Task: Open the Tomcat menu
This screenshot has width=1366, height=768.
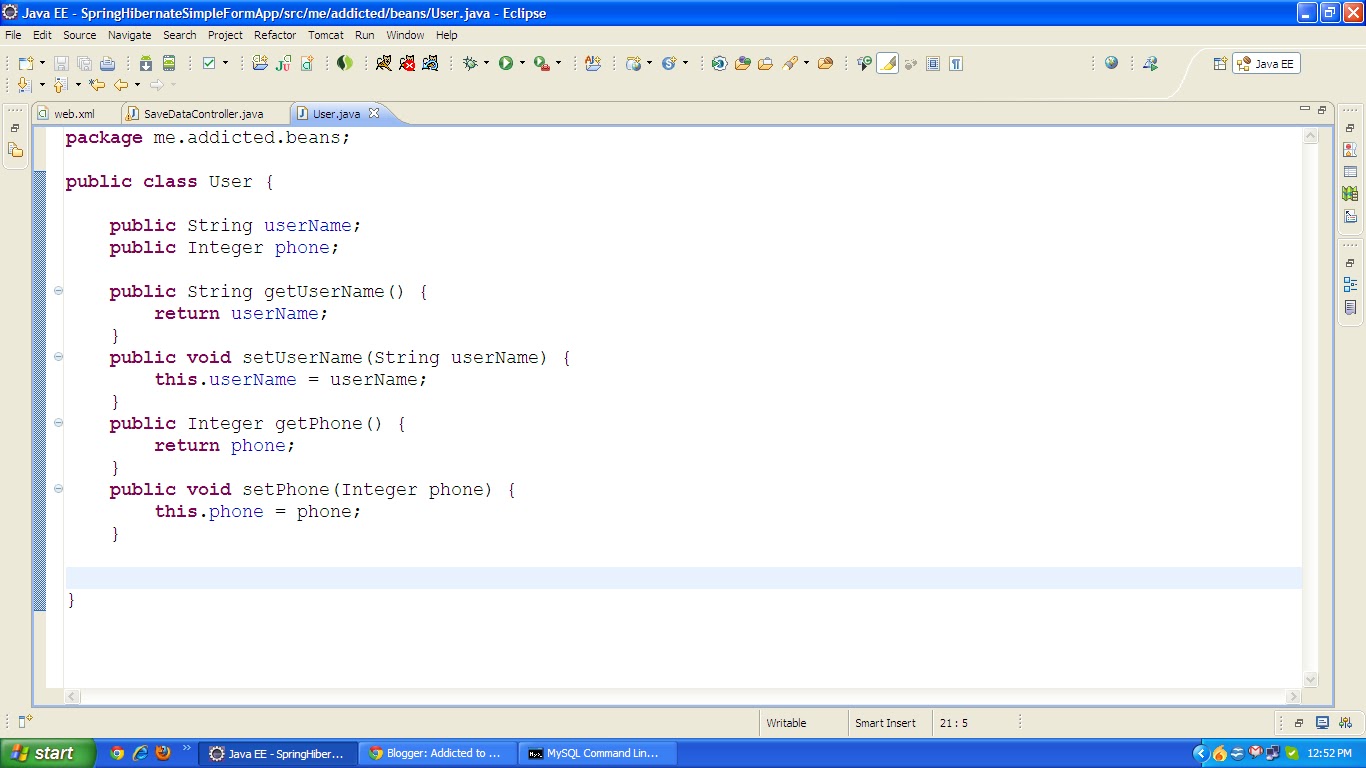Action: pos(326,35)
